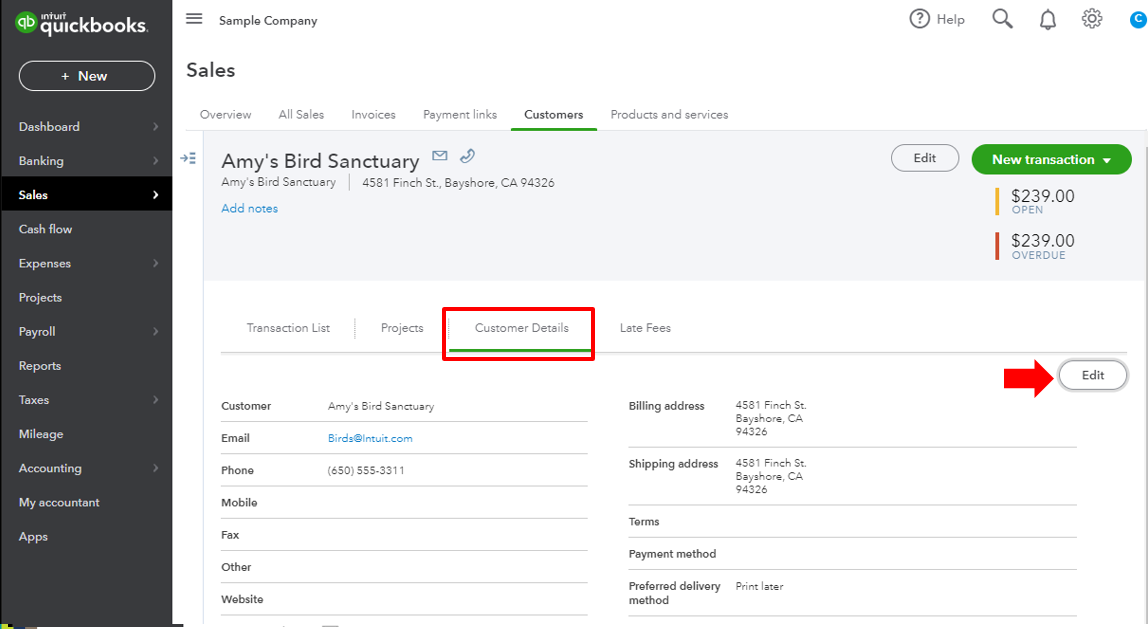Click the Add notes link
The height and width of the screenshot is (629, 1148).
[x=249, y=209]
